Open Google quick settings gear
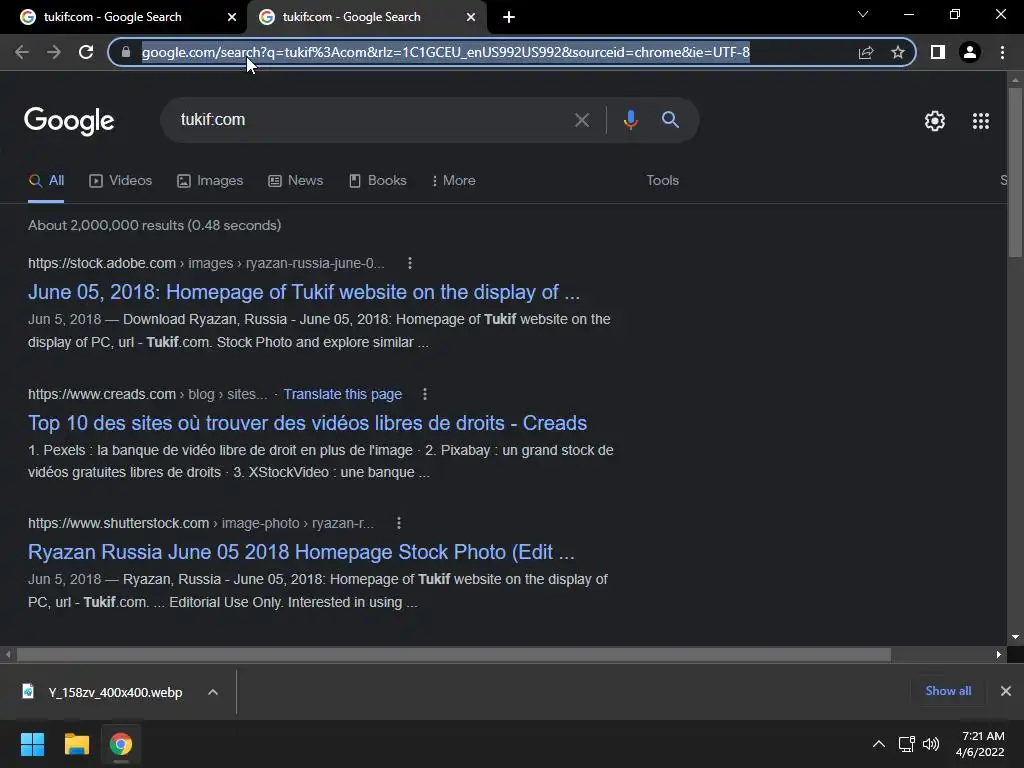The width and height of the screenshot is (1024, 768). (x=935, y=121)
